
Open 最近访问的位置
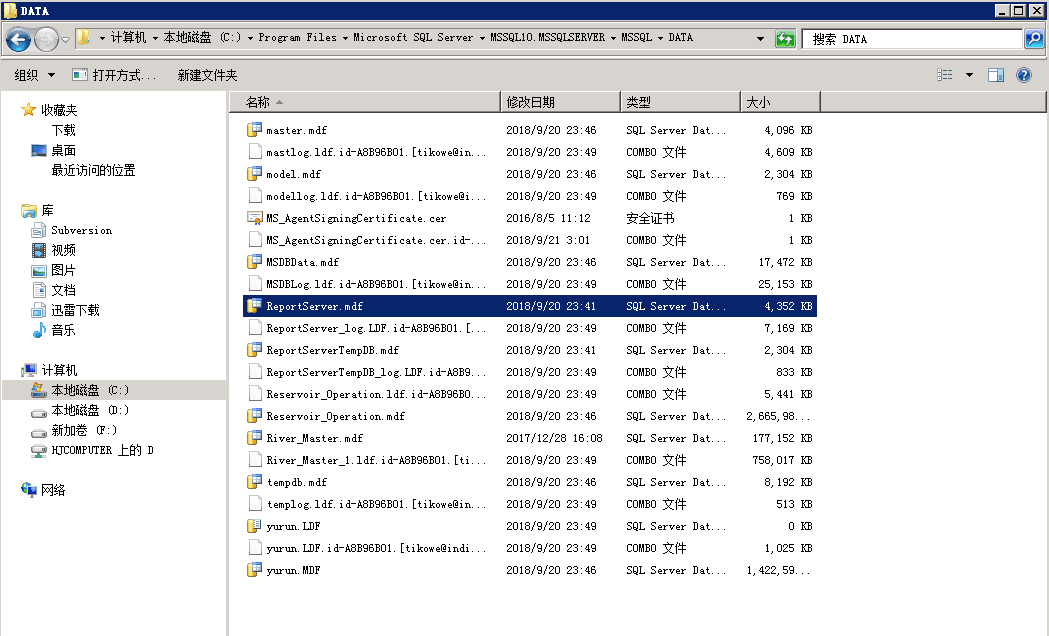pos(93,170)
